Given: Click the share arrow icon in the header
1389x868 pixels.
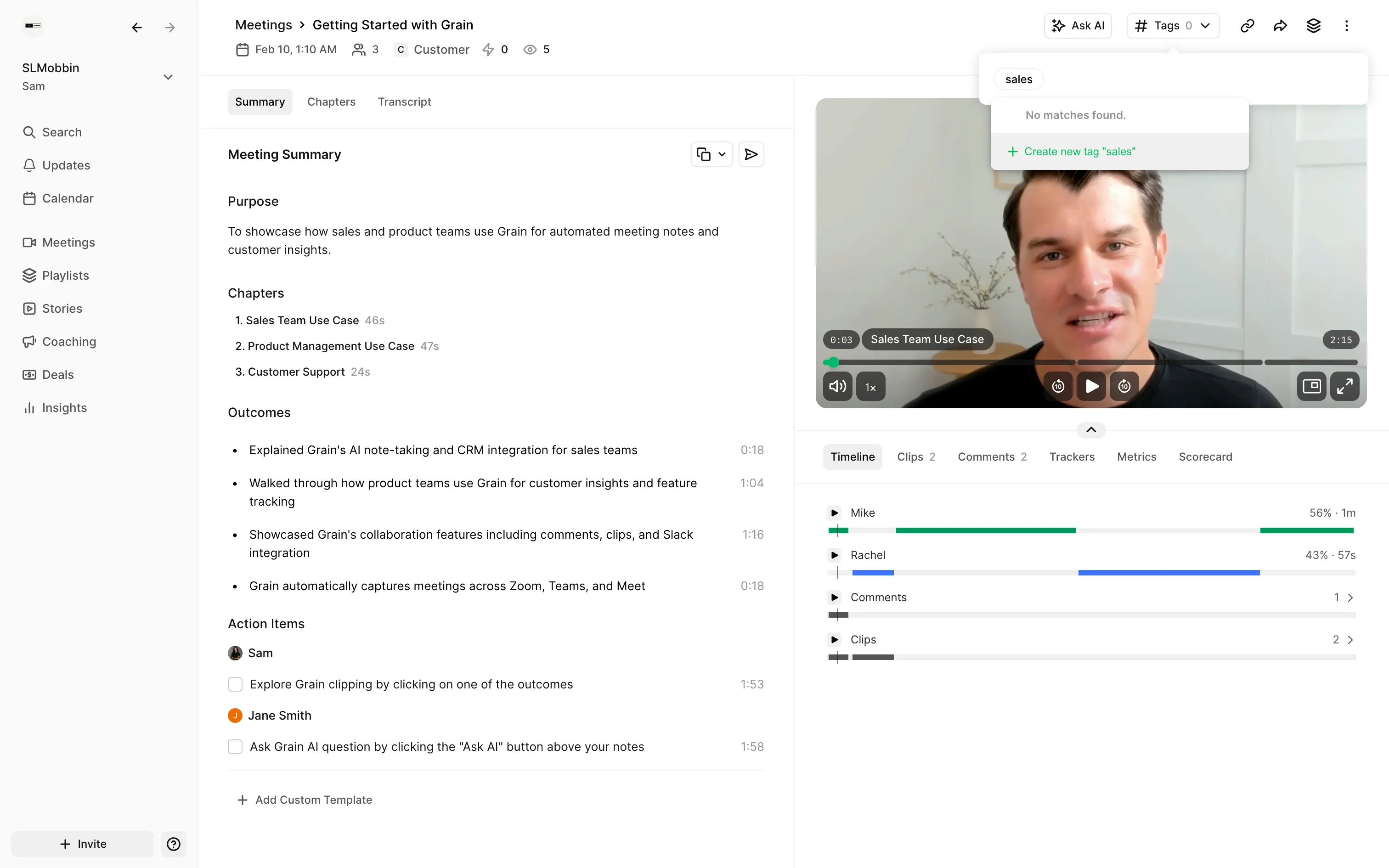Looking at the screenshot, I should click(1280, 26).
